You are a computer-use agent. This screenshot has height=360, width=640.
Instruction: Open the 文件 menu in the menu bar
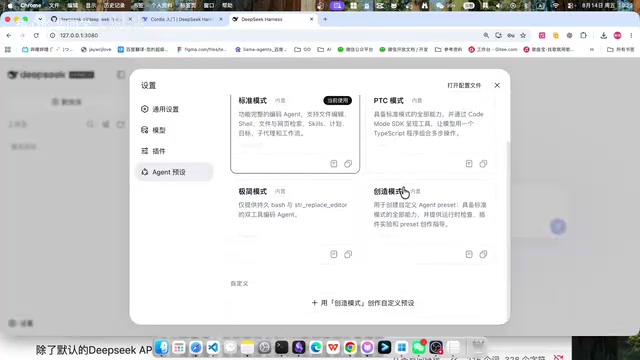54,5
